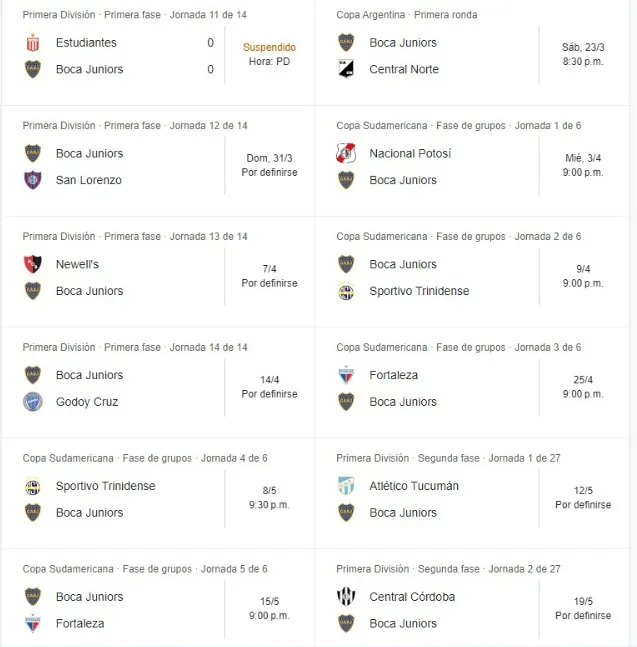Screen dimensions: 637x647
Task: Open the Estudiantes team name link
Action: [86, 43]
